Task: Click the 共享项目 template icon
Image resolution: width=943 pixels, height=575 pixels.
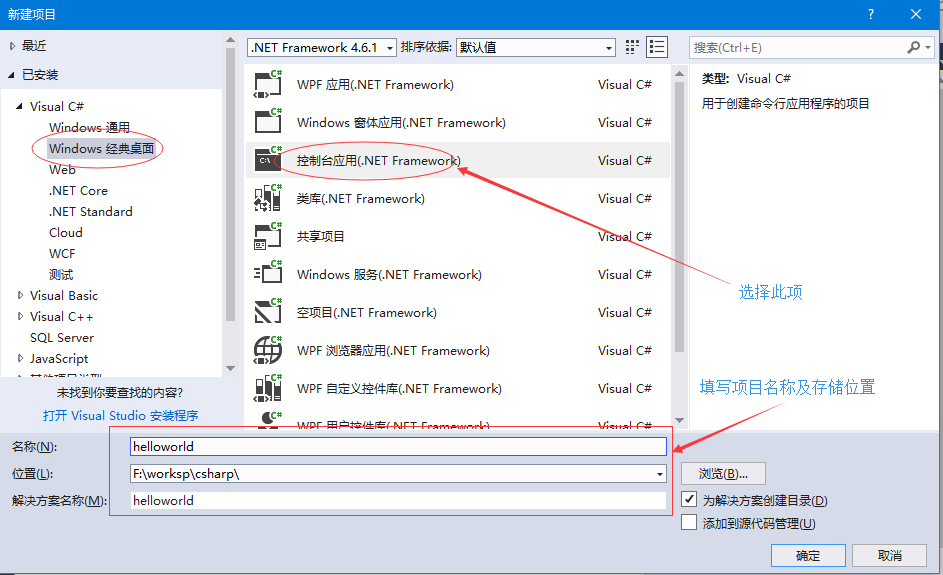Action: click(x=268, y=237)
